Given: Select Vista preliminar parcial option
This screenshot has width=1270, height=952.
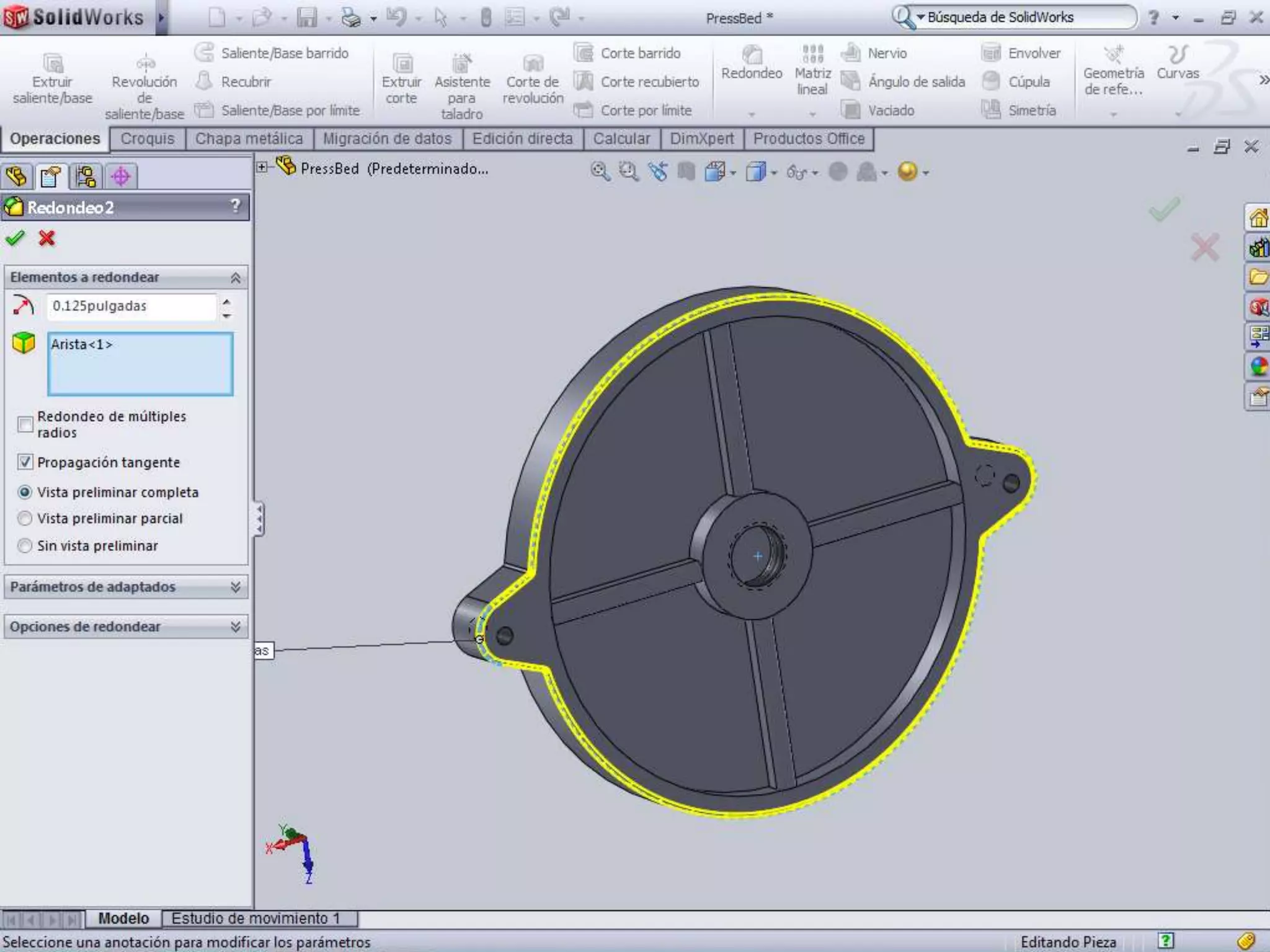Looking at the screenshot, I should pyautogui.click(x=25, y=518).
